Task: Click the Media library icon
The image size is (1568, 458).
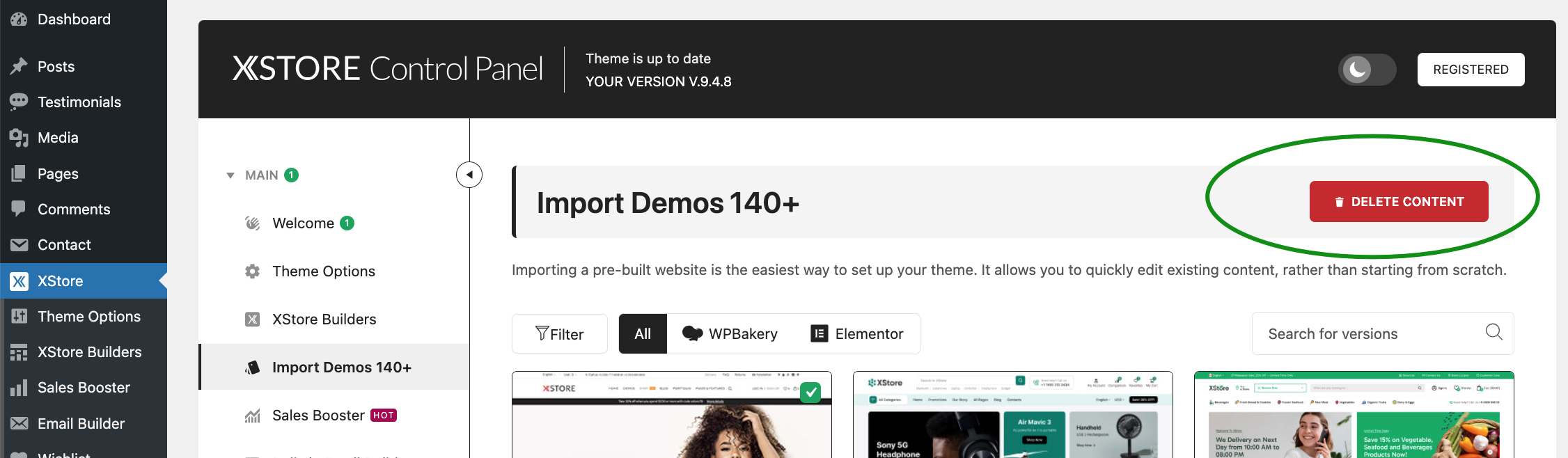Action: 19,138
